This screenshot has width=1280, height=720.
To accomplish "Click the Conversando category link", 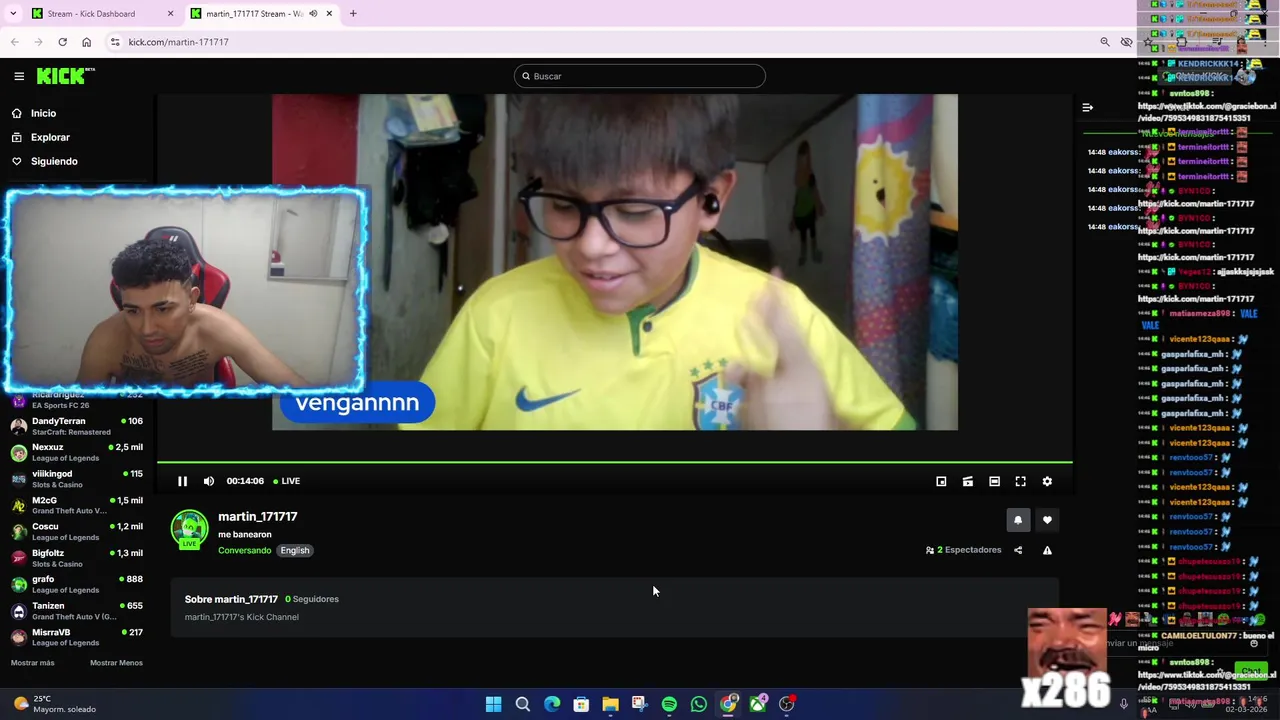I will pyautogui.click(x=244, y=550).
